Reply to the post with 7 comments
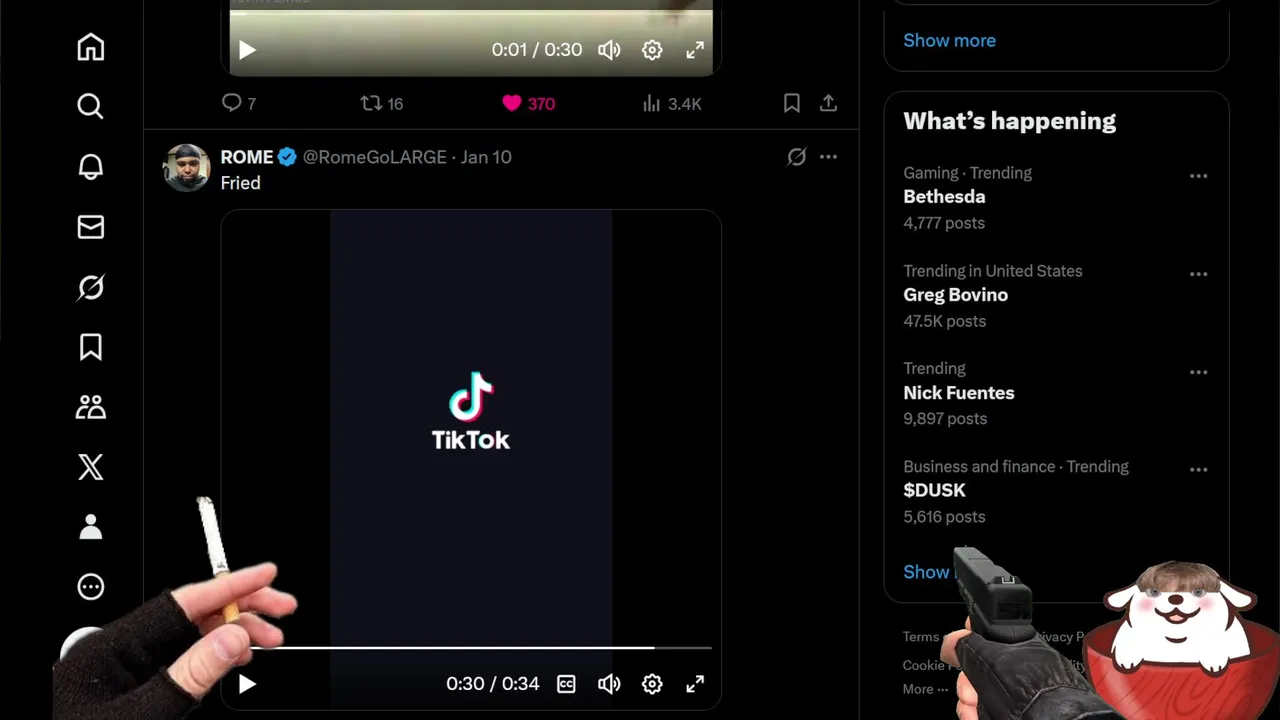The width and height of the screenshot is (1280, 720). (238, 103)
